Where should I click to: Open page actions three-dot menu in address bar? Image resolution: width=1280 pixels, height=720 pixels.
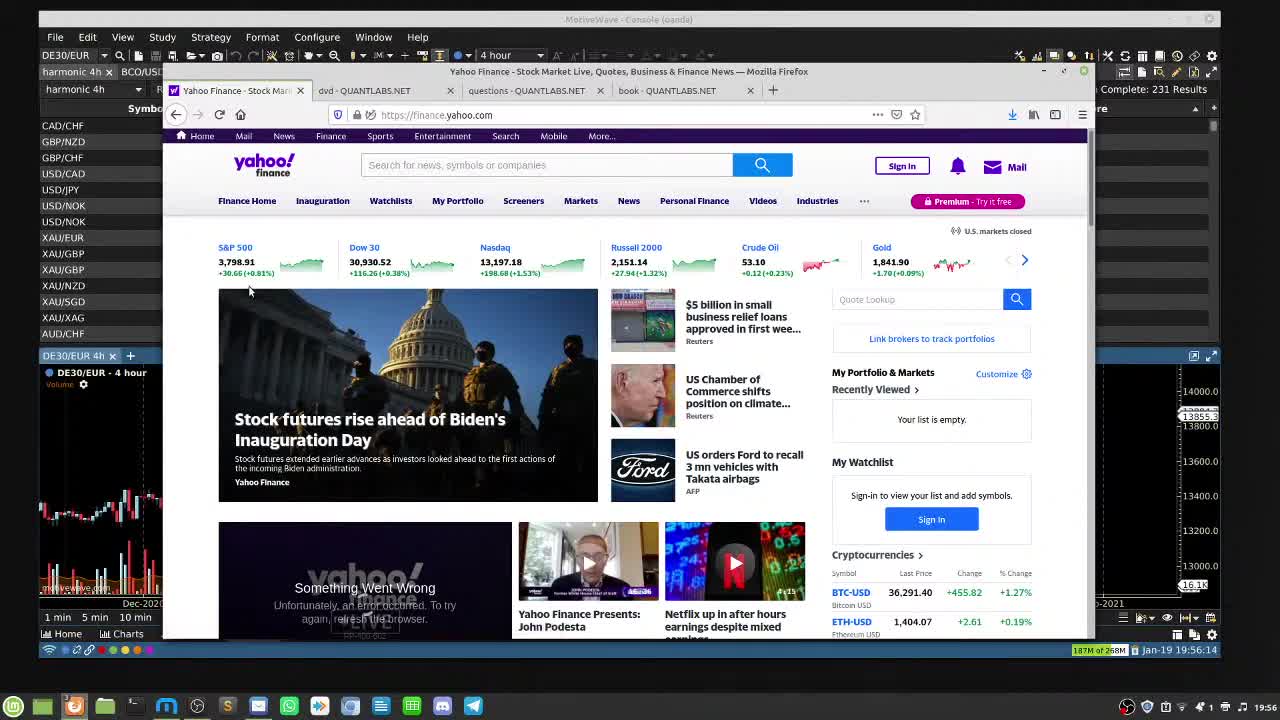click(x=878, y=115)
